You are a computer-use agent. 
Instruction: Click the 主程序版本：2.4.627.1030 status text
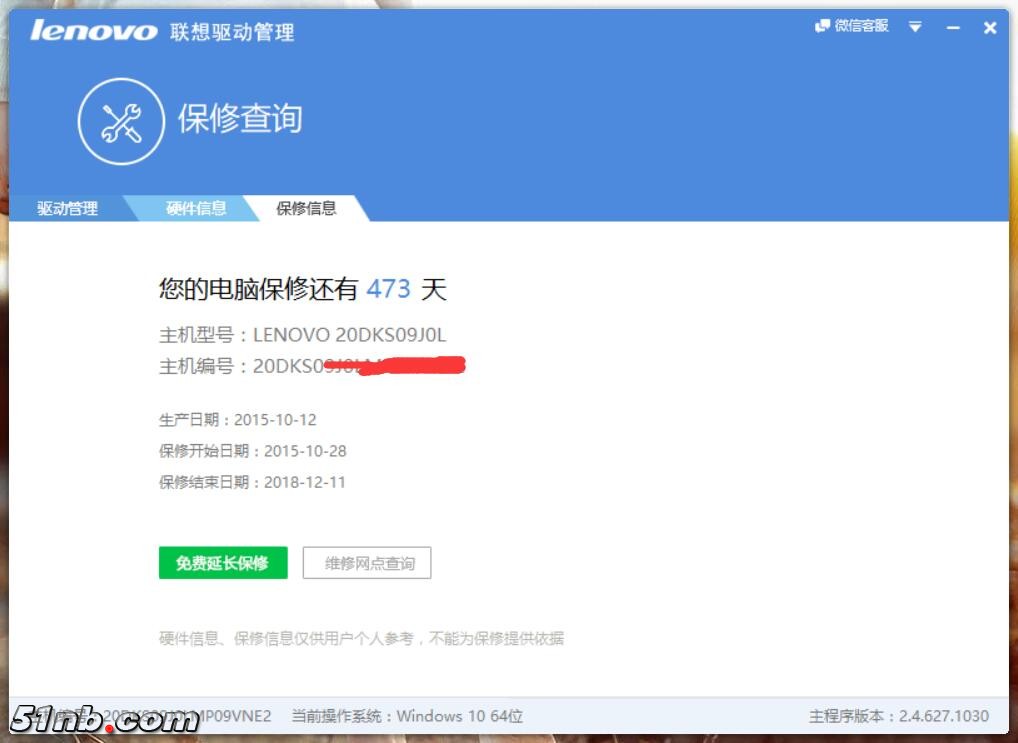pos(899,716)
